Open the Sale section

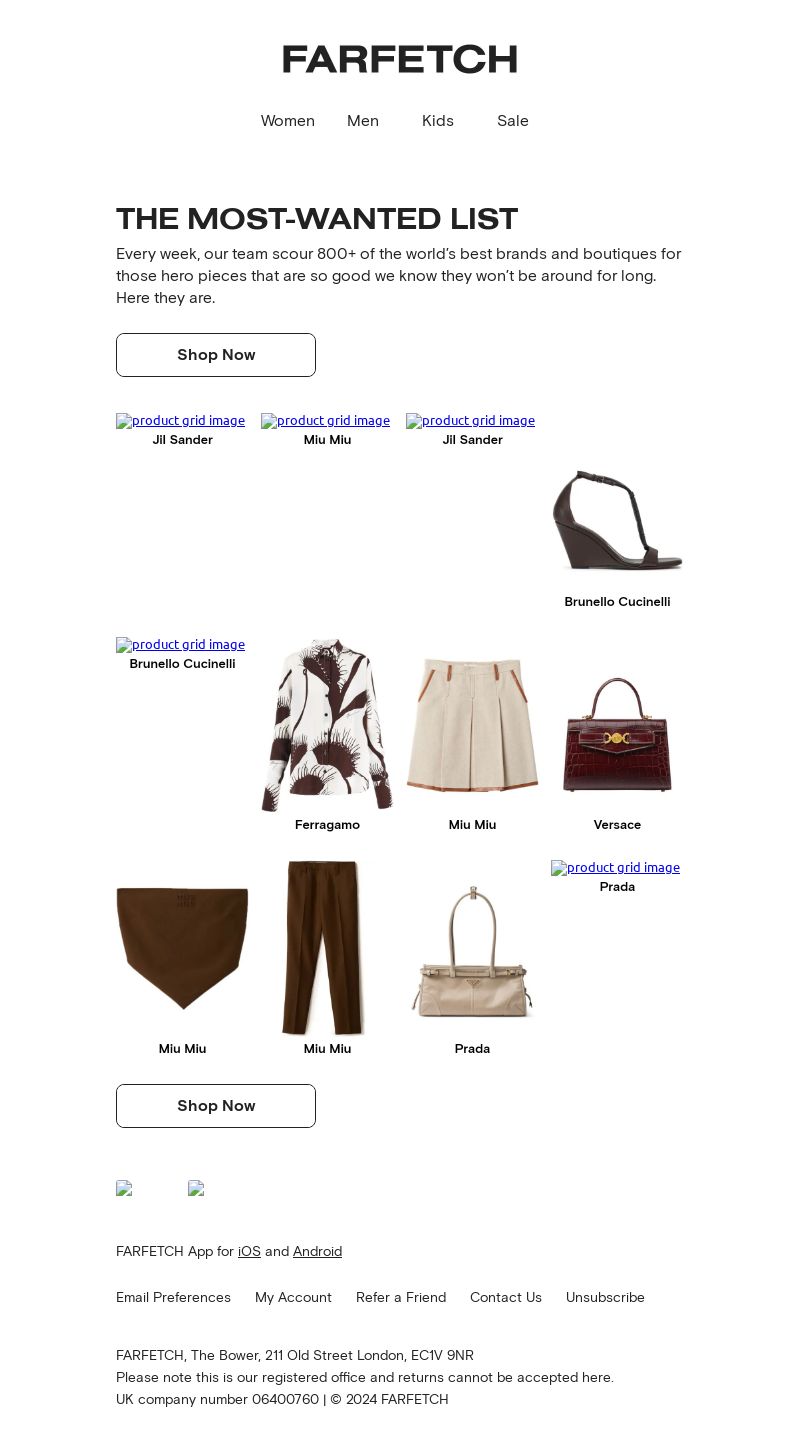pos(513,121)
